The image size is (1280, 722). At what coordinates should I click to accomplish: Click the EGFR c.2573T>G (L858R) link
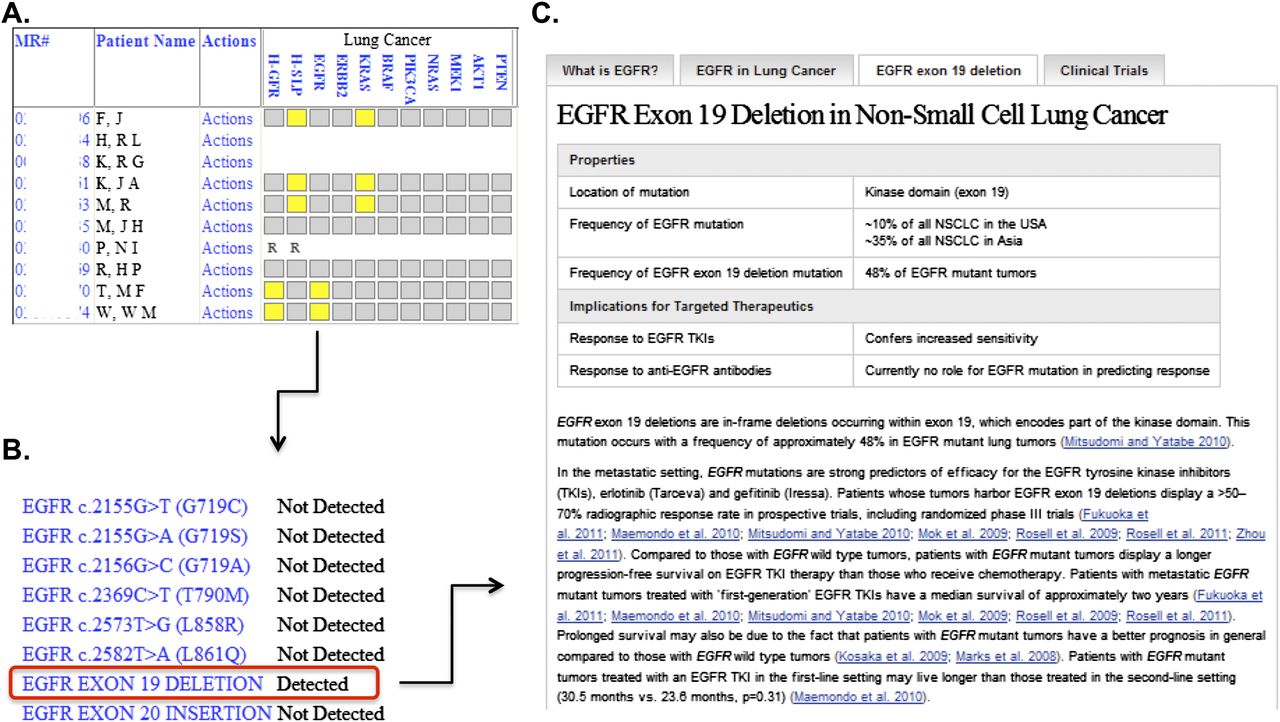pos(136,625)
